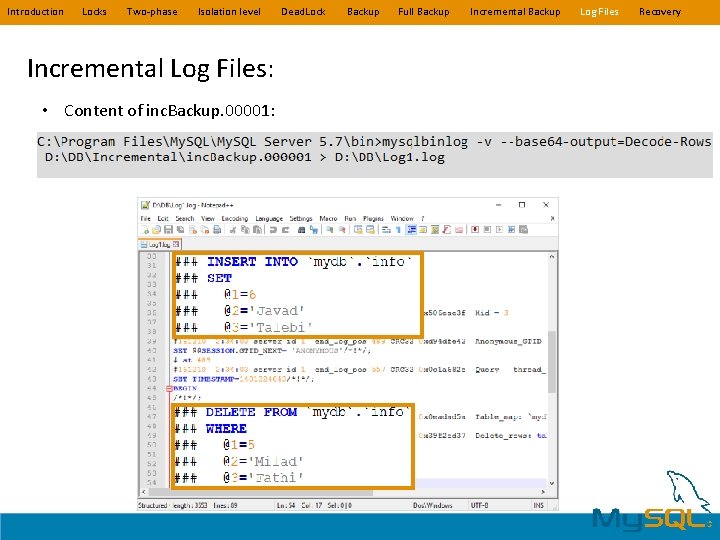
Task: Click the New file icon in Notepad++ toolbar
Action: (145, 230)
